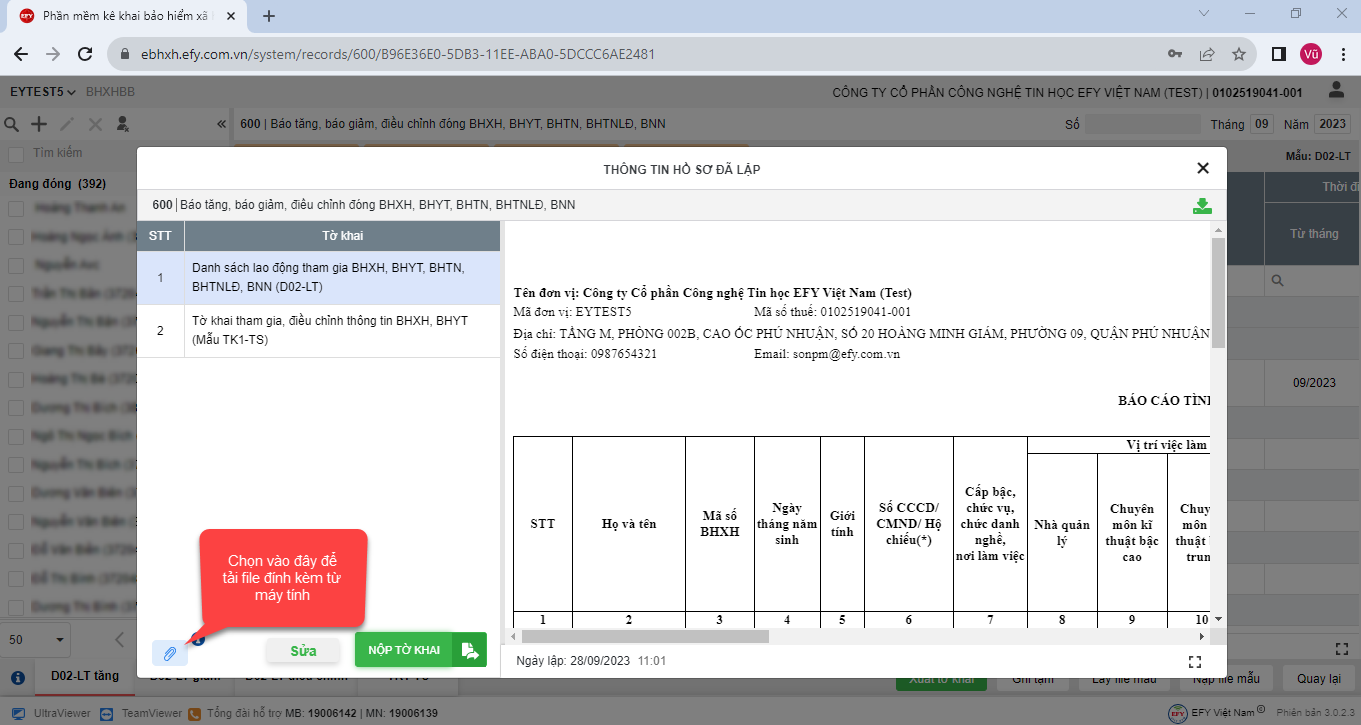Expand the document preview to fullscreen in the dialog

1194,662
